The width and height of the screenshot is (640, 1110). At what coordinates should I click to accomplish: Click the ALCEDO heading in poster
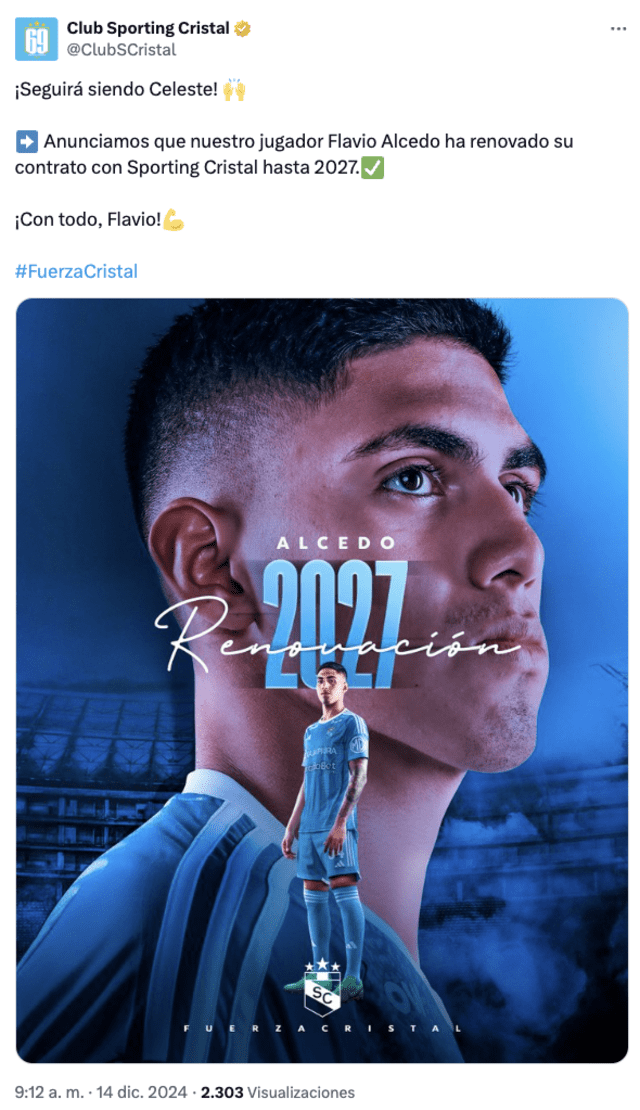tap(337, 544)
